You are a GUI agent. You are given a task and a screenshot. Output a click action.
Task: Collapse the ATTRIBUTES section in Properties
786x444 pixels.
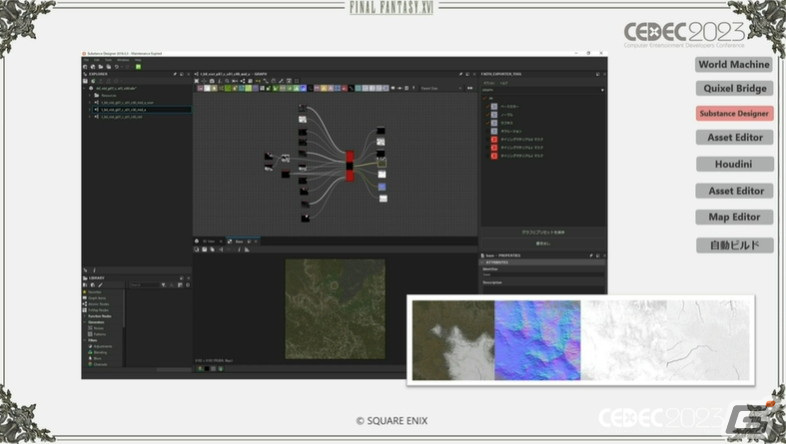[483, 262]
